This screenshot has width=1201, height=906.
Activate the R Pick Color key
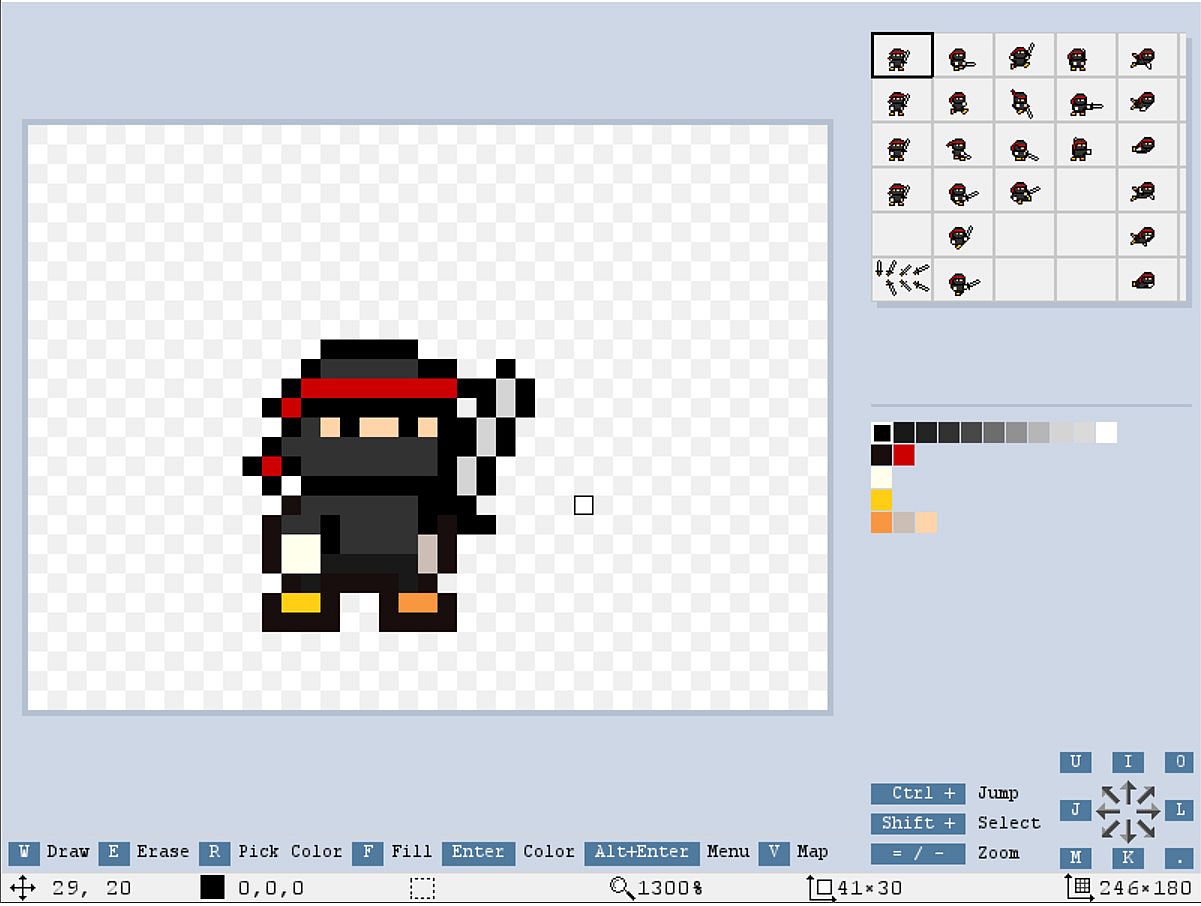(214, 853)
